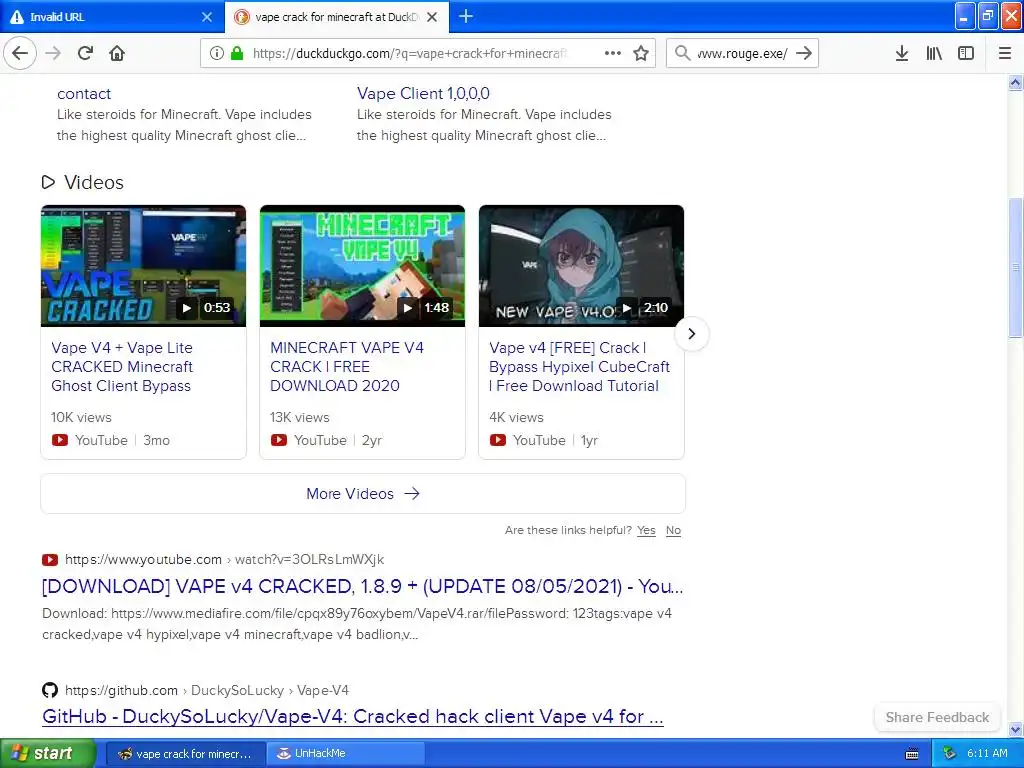The image size is (1024, 768).
Task: Open a new tab
Action: (x=466, y=16)
